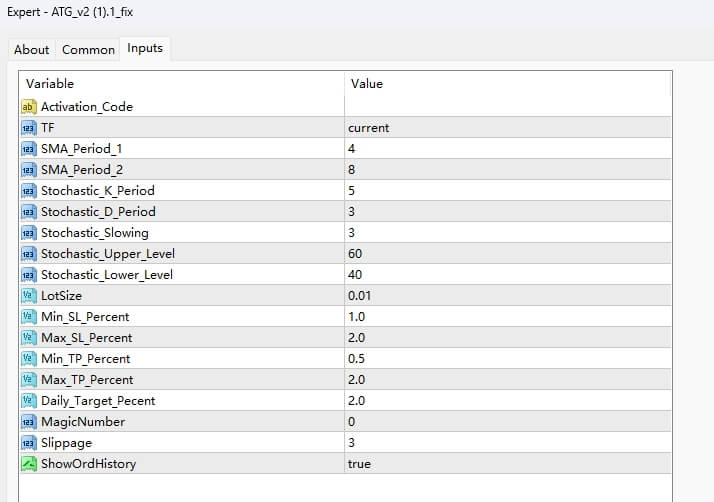Switch to the About tab
This screenshot has height=502, width=714.
(32, 49)
